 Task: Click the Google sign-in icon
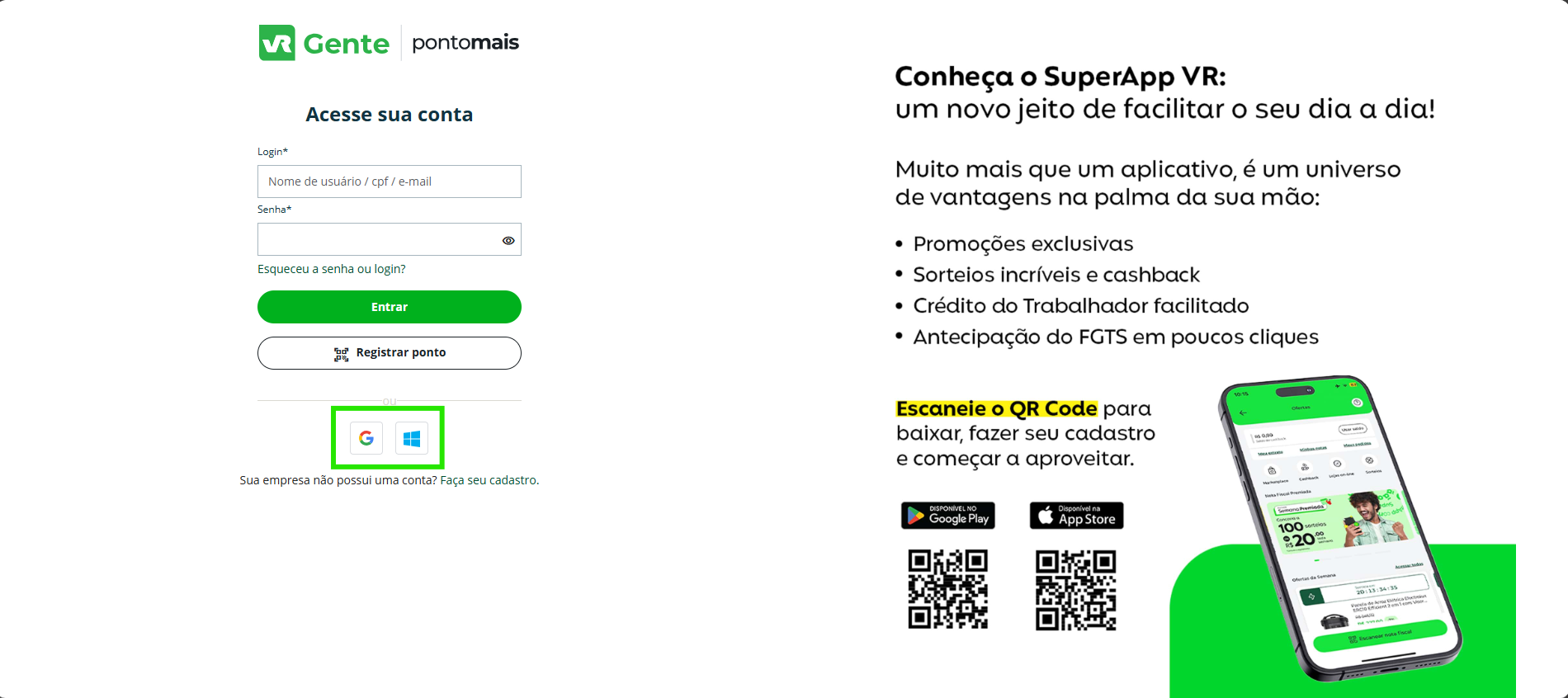pyautogui.click(x=366, y=438)
